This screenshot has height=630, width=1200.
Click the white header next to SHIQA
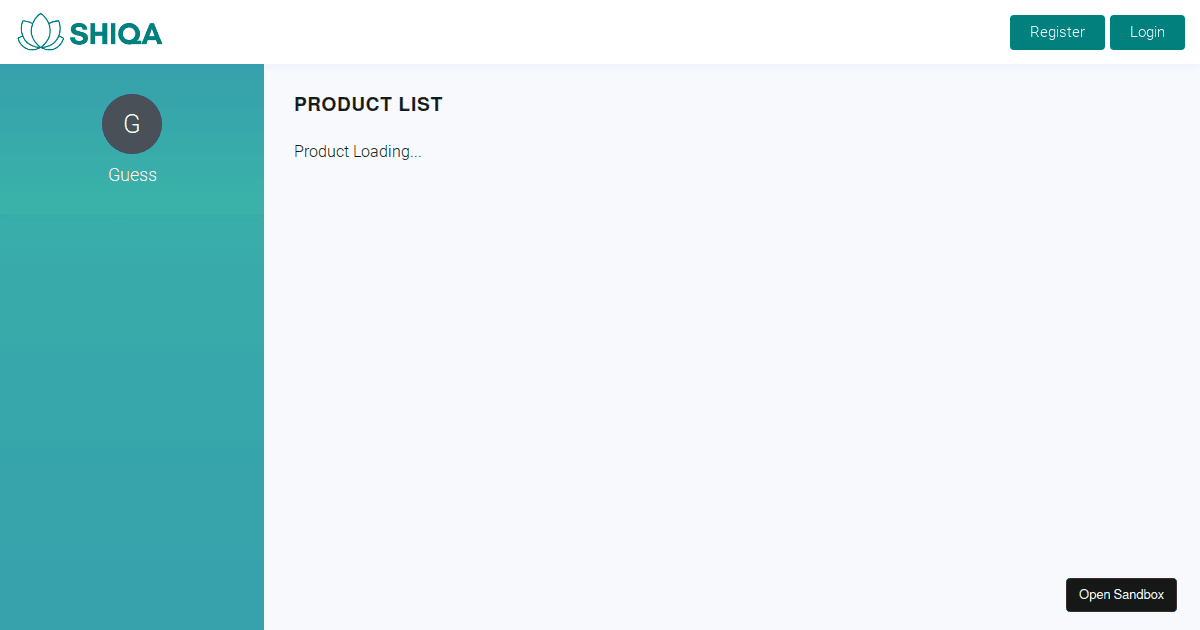pos(500,31)
